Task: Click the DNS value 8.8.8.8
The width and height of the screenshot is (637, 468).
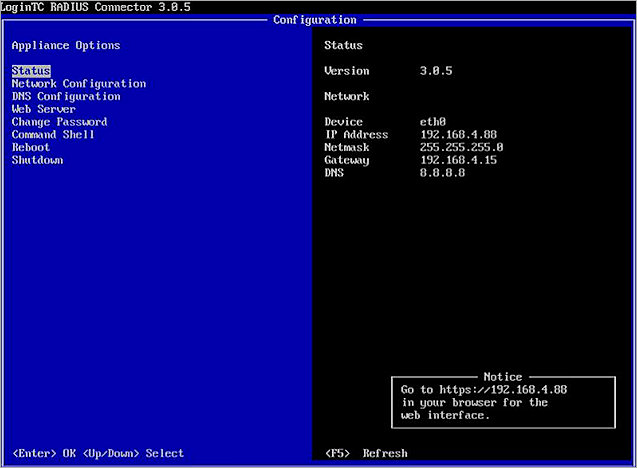Action: (x=442, y=173)
